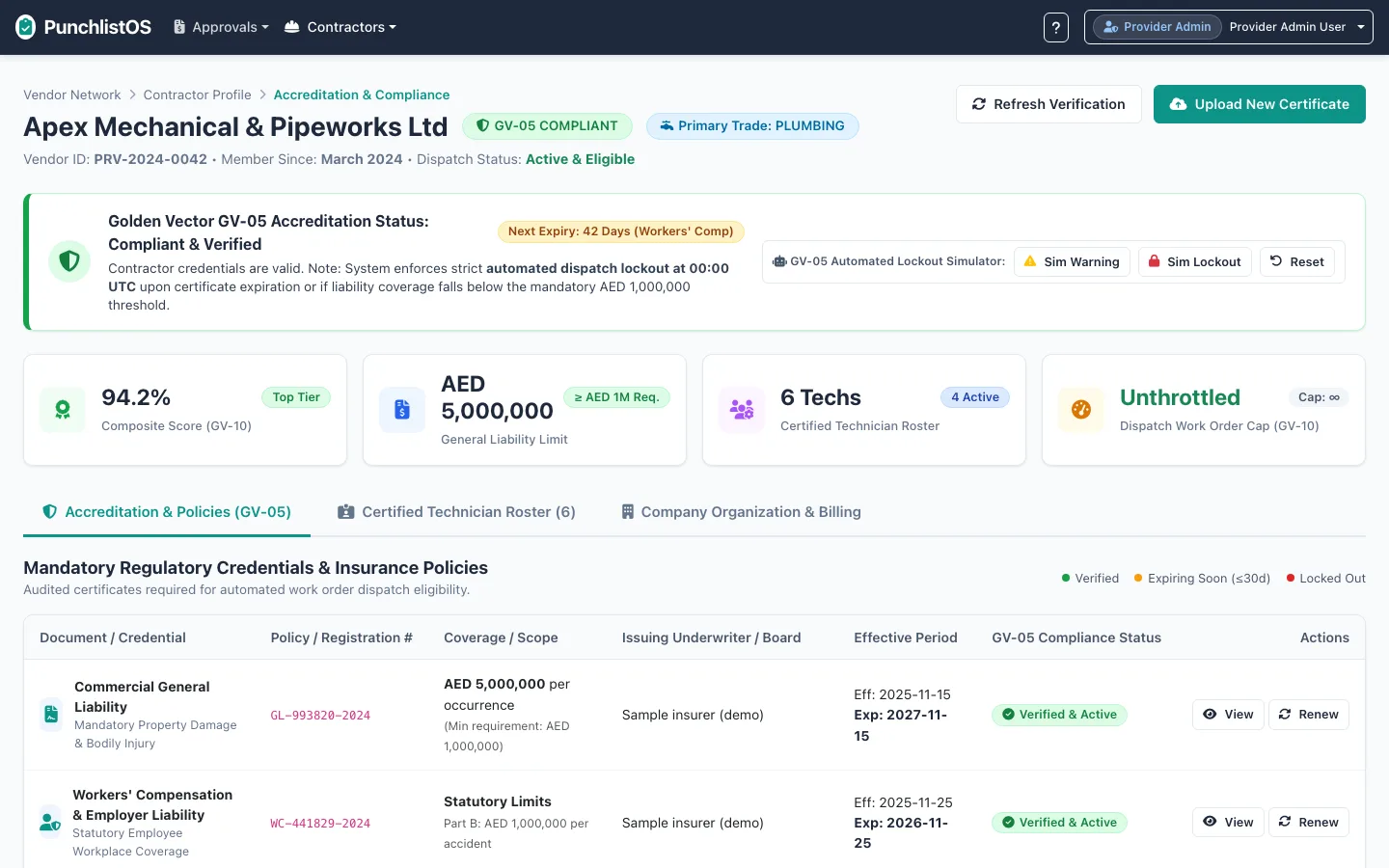Click the Primary Trade: PLUMBING badge
1389x868 pixels.
(x=752, y=126)
